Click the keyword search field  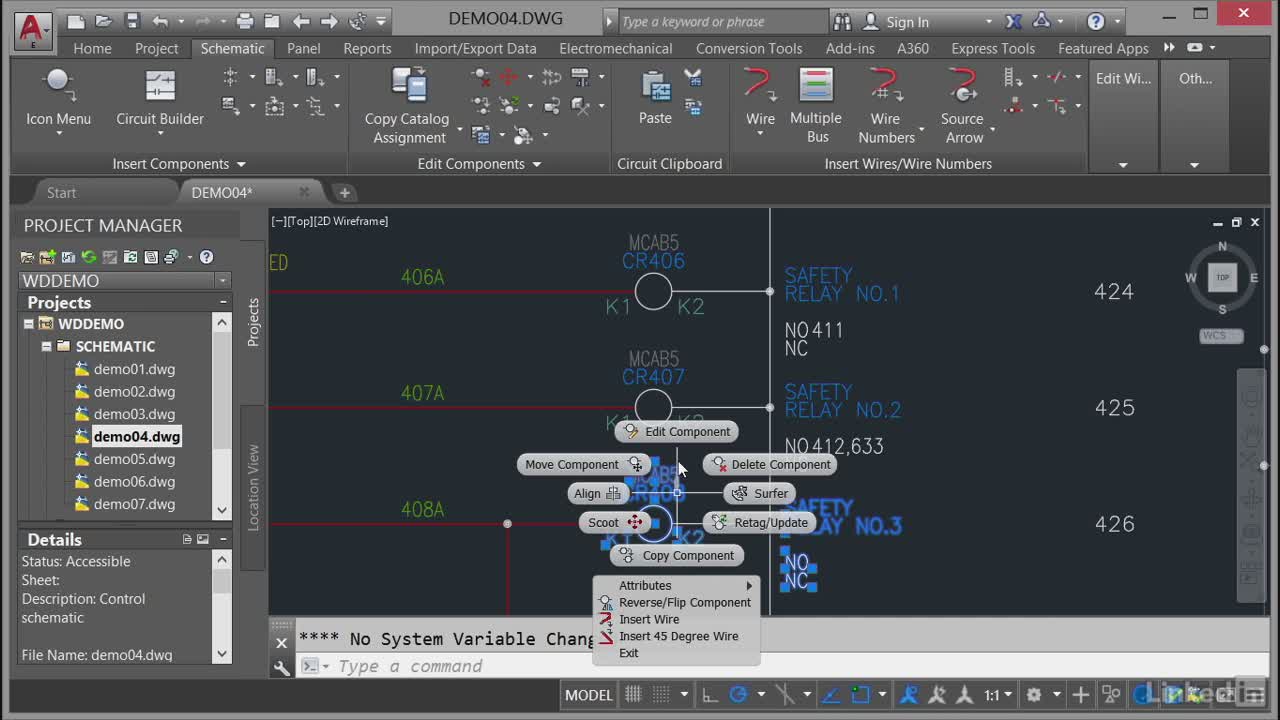coord(723,21)
